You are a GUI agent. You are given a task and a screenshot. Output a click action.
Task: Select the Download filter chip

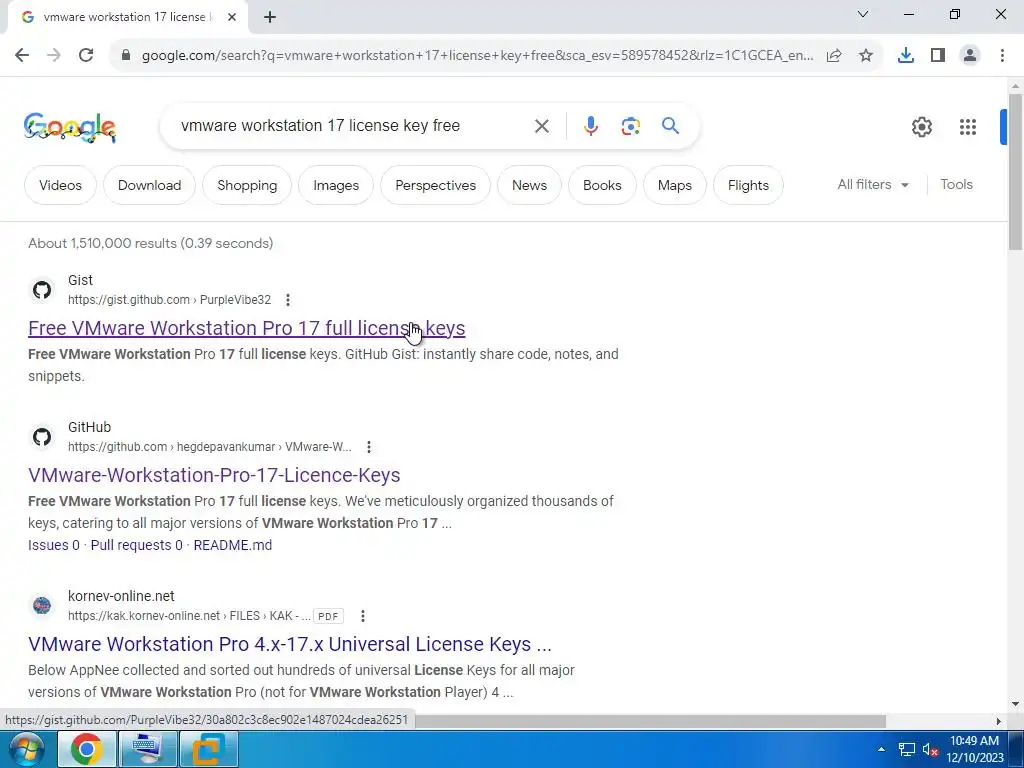(x=150, y=185)
